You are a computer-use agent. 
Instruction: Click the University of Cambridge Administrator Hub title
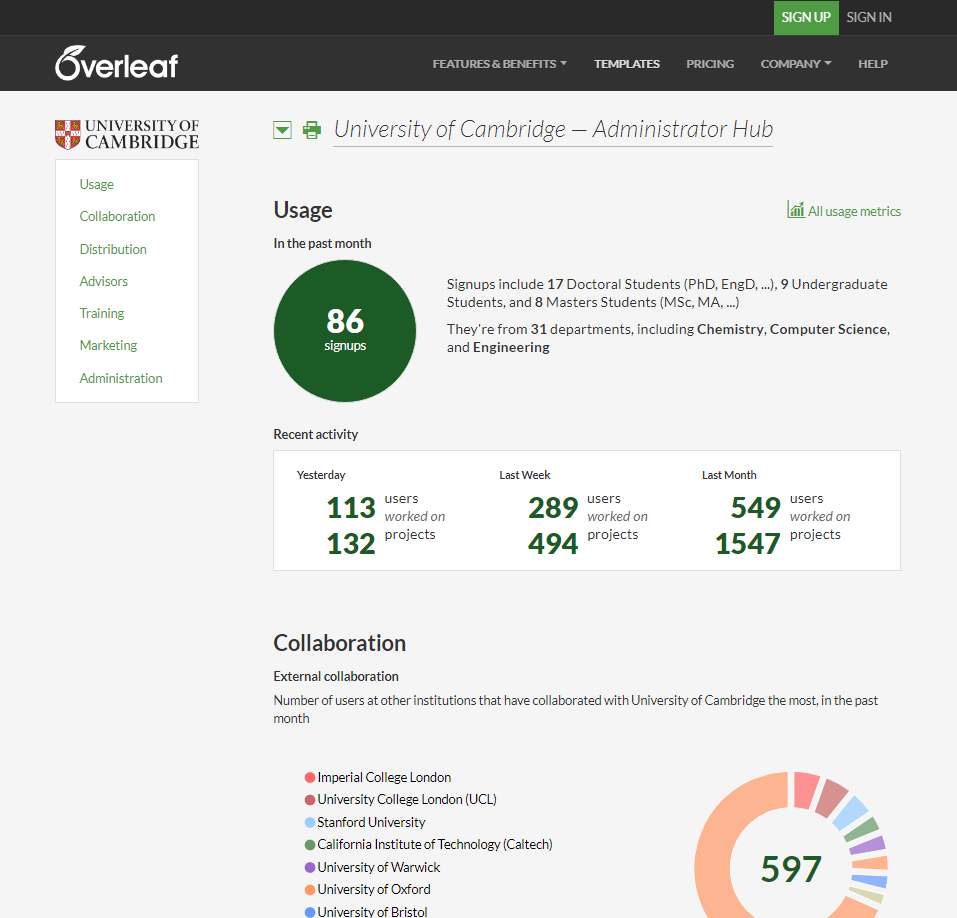(553, 129)
